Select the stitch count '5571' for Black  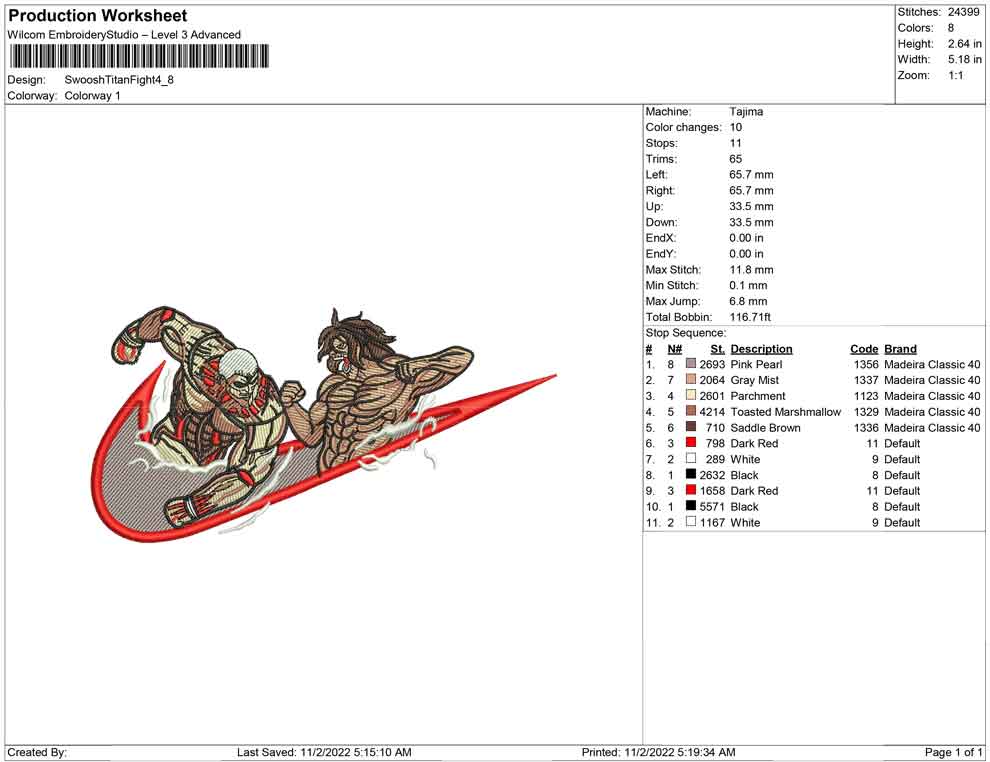tap(712, 506)
